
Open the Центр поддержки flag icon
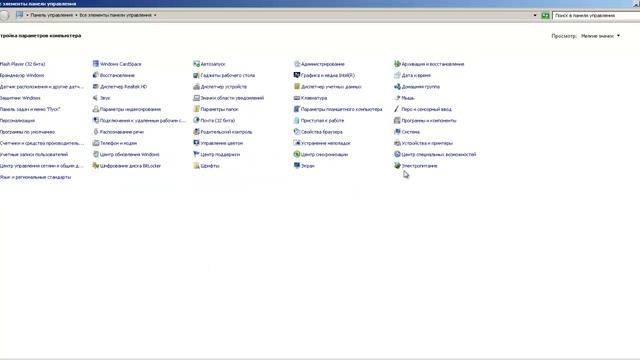click(x=196, y=154)
